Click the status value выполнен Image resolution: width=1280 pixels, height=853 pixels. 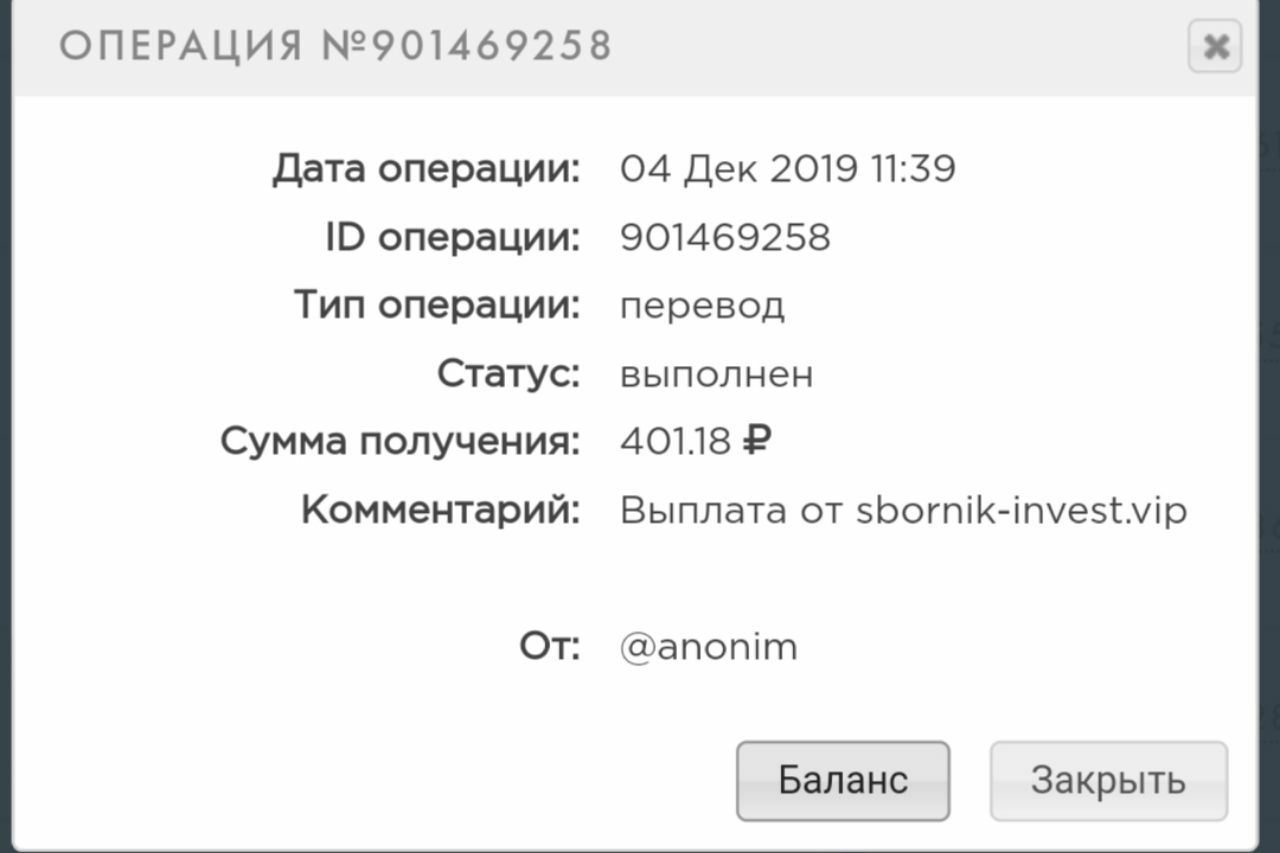tap(716, 374)
